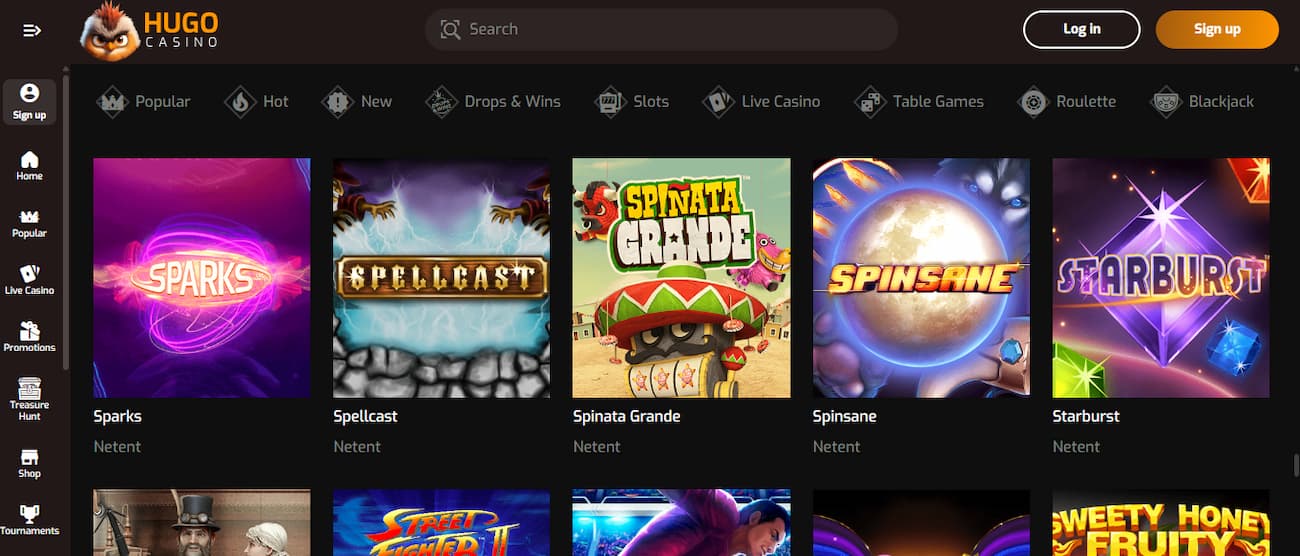1300x556 pixels.
Task: Open the Sparks game thumbnail
Action: point(202,278)
